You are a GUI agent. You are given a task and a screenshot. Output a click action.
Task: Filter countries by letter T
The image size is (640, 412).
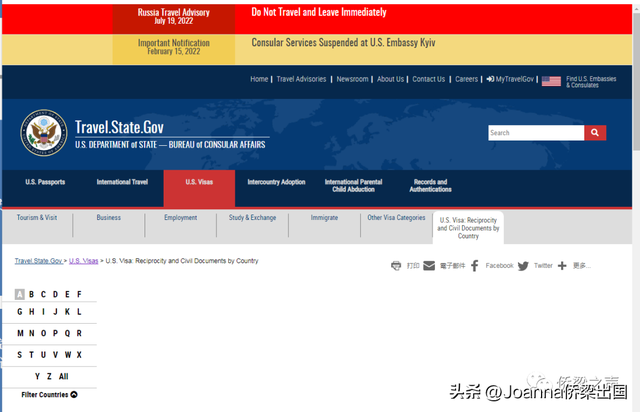click(31, 355)
